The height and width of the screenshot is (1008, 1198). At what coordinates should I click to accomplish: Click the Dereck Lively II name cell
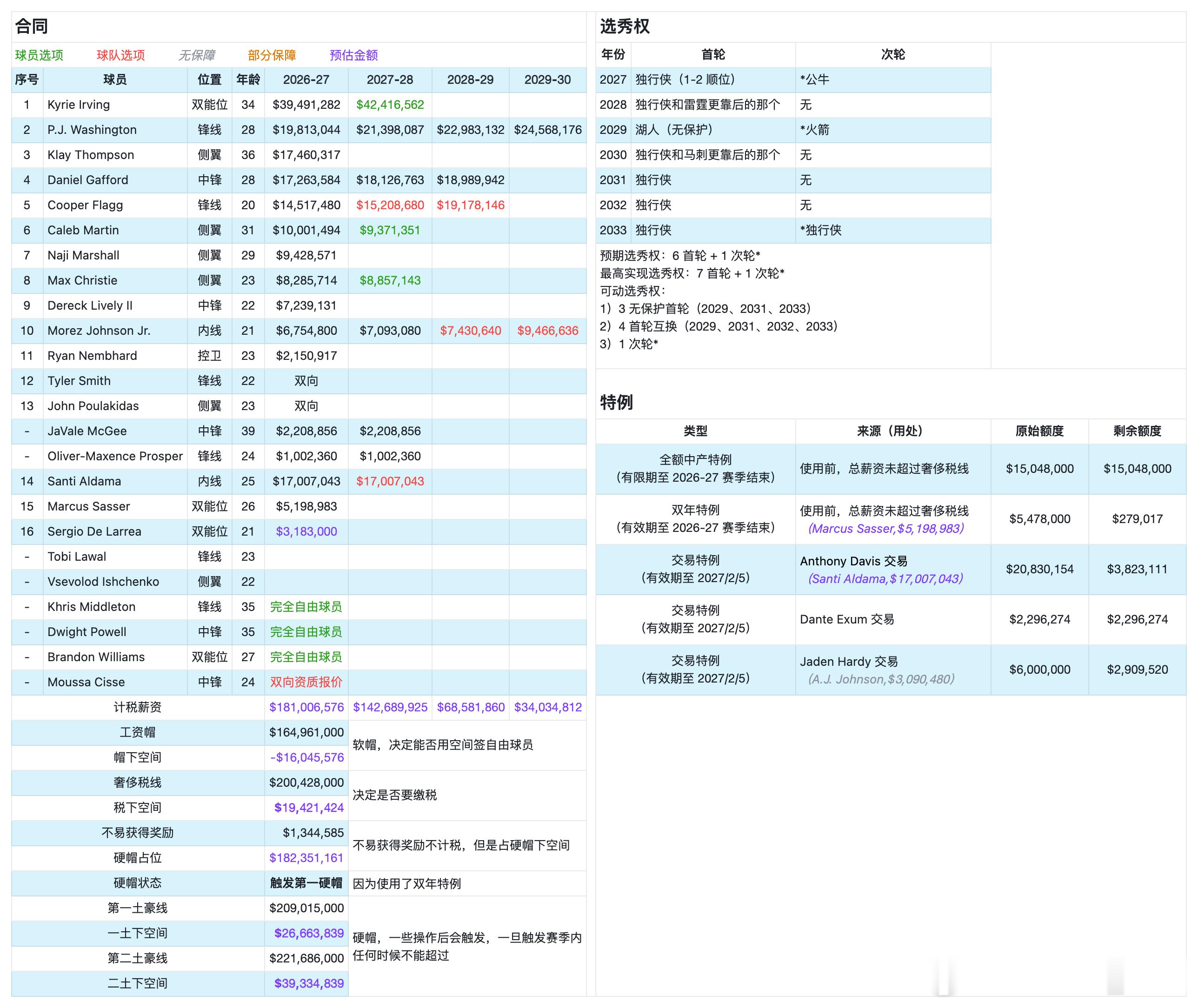115,306
